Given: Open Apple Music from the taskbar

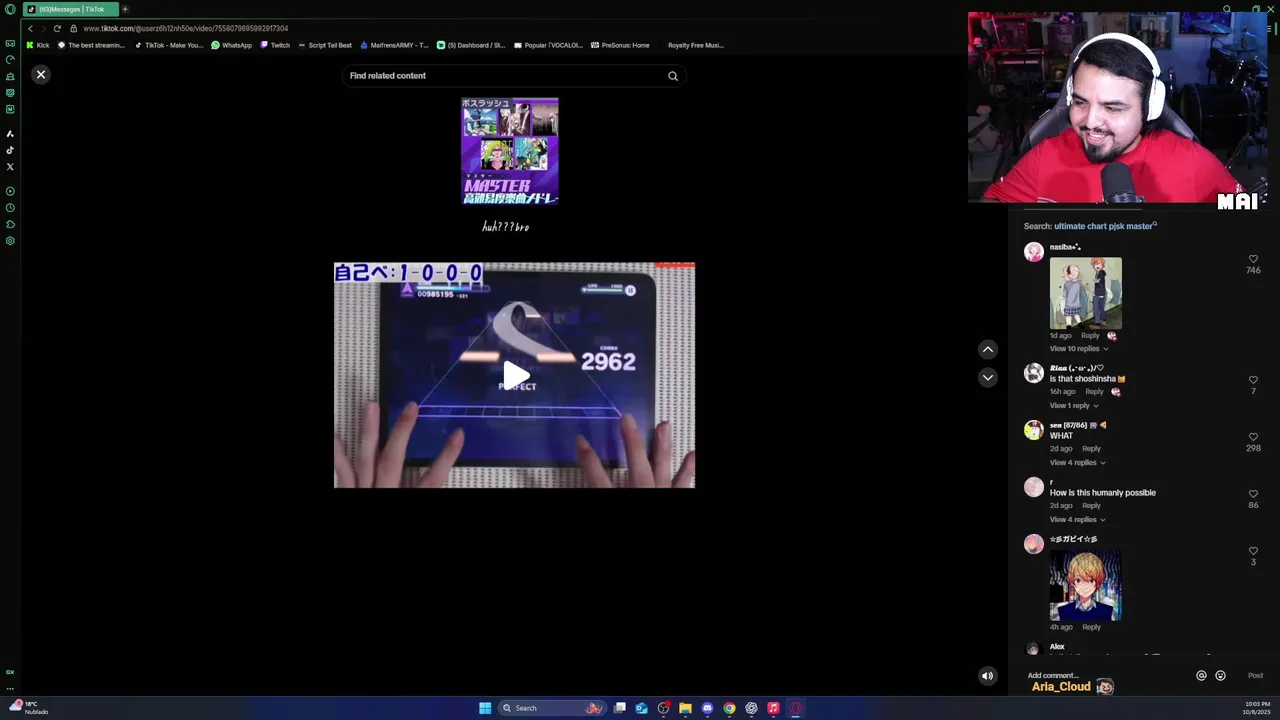Looking at the screenshot, I should 773,708.
